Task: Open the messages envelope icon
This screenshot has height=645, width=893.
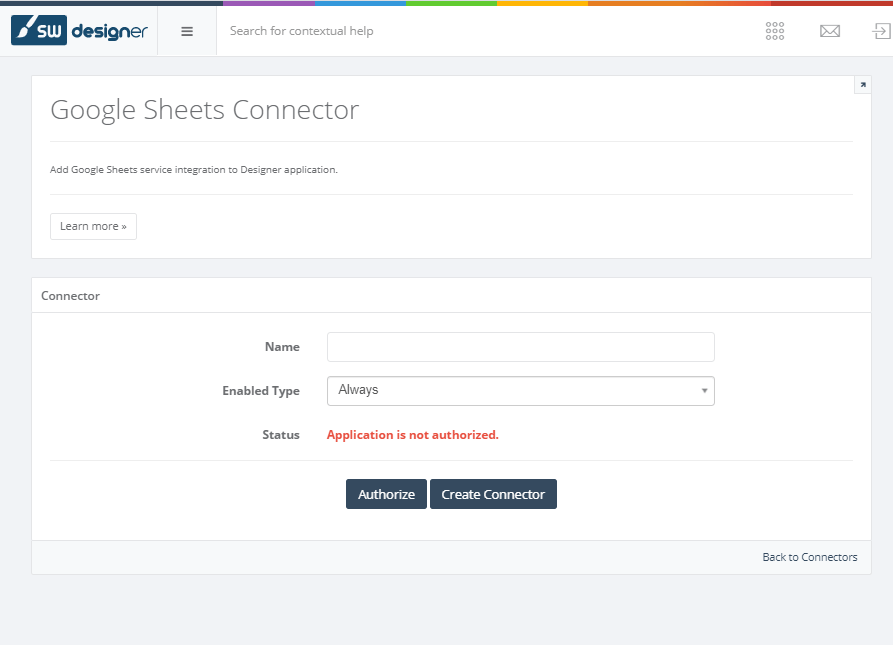Action: pyautogui.click(x=830, y=31)
